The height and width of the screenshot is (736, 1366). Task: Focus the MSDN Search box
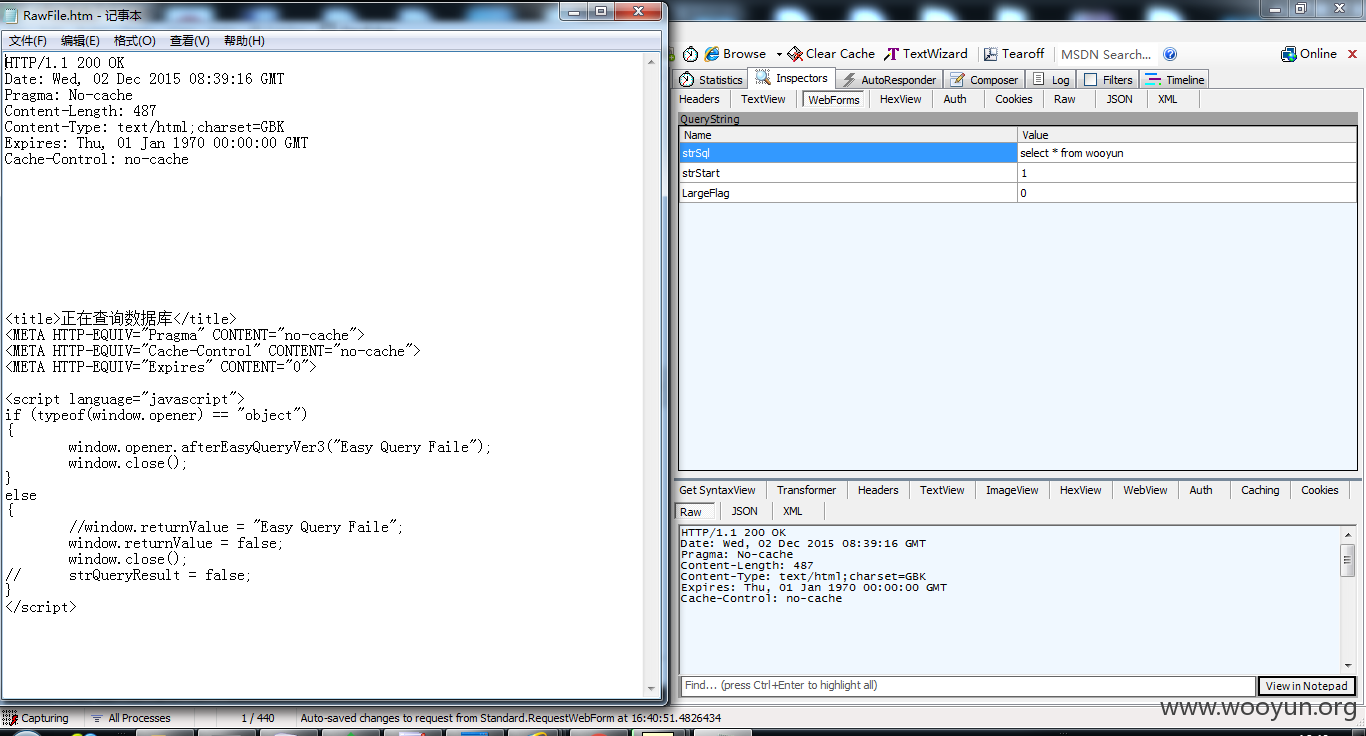pos(1106,55)
